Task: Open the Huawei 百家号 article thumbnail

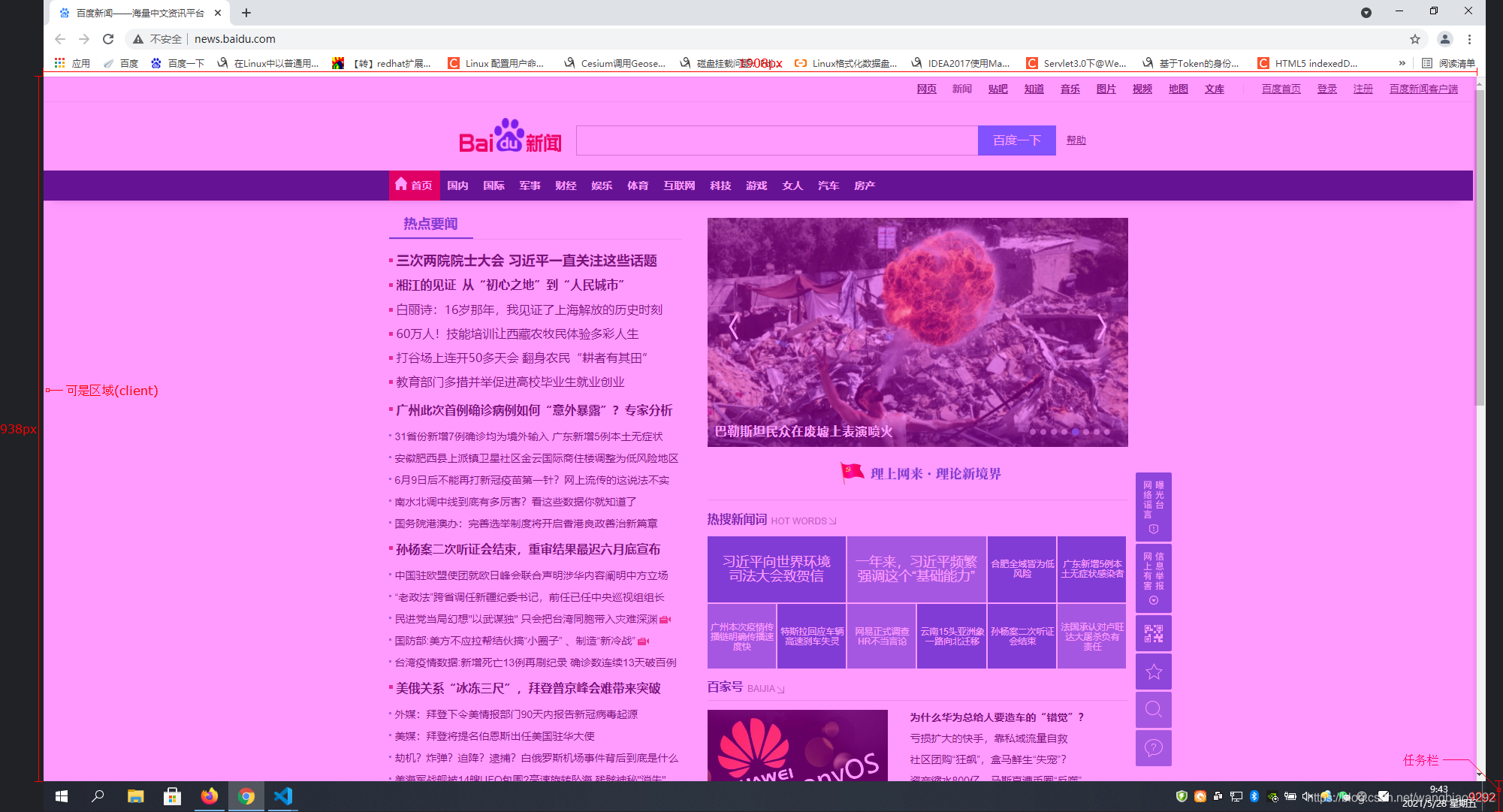Action: pyautogui.click(x=798, y=745)
